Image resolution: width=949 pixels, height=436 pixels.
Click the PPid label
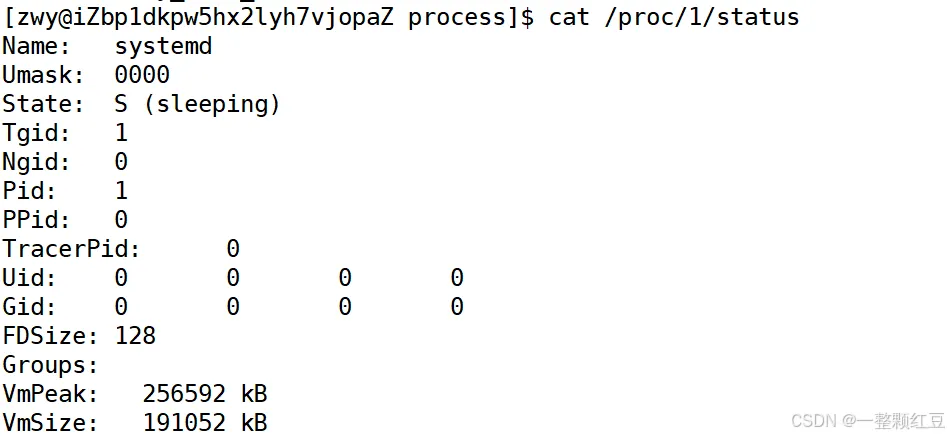(x=36, y=220)
